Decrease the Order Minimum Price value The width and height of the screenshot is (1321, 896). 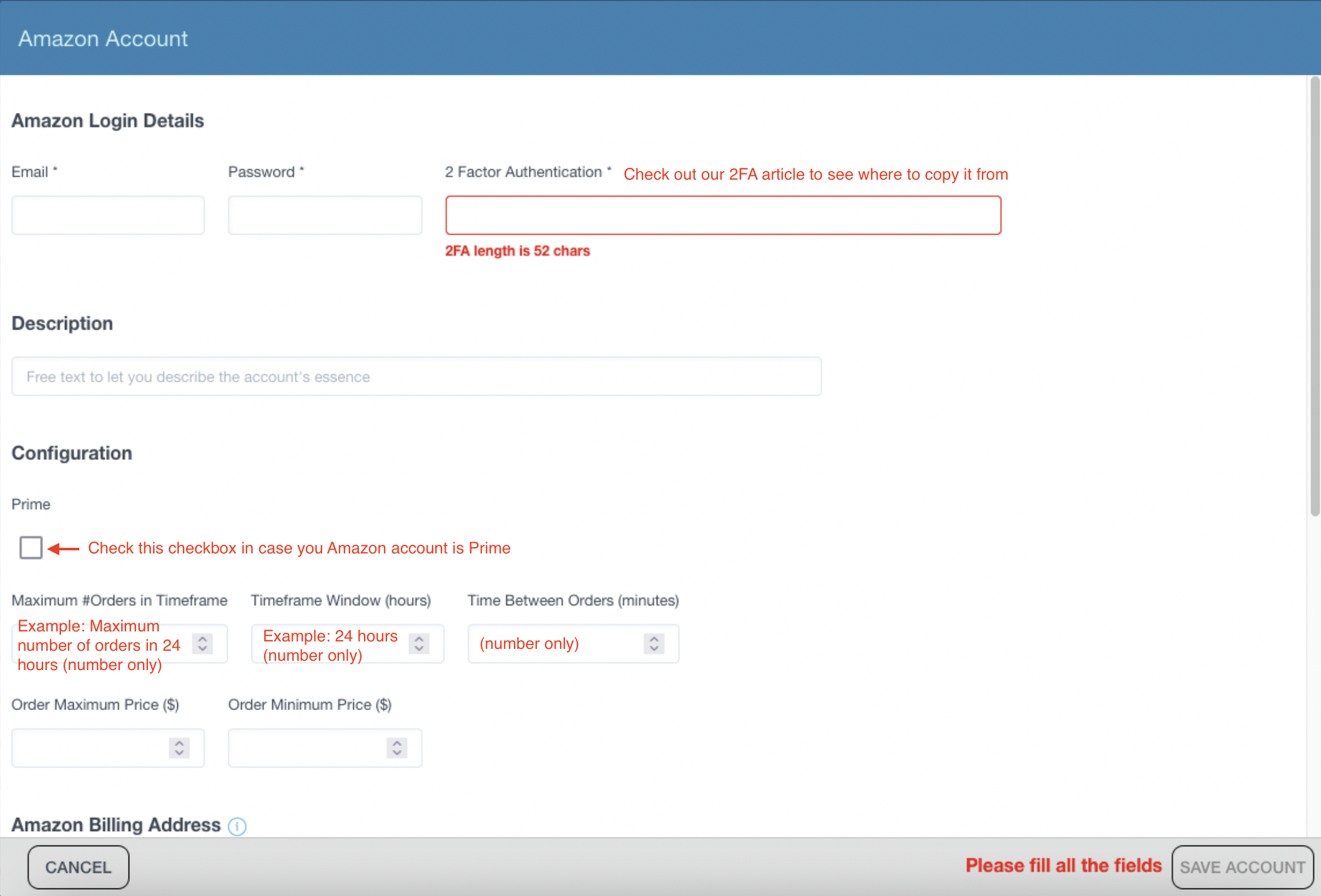click(x=396, y=753)
